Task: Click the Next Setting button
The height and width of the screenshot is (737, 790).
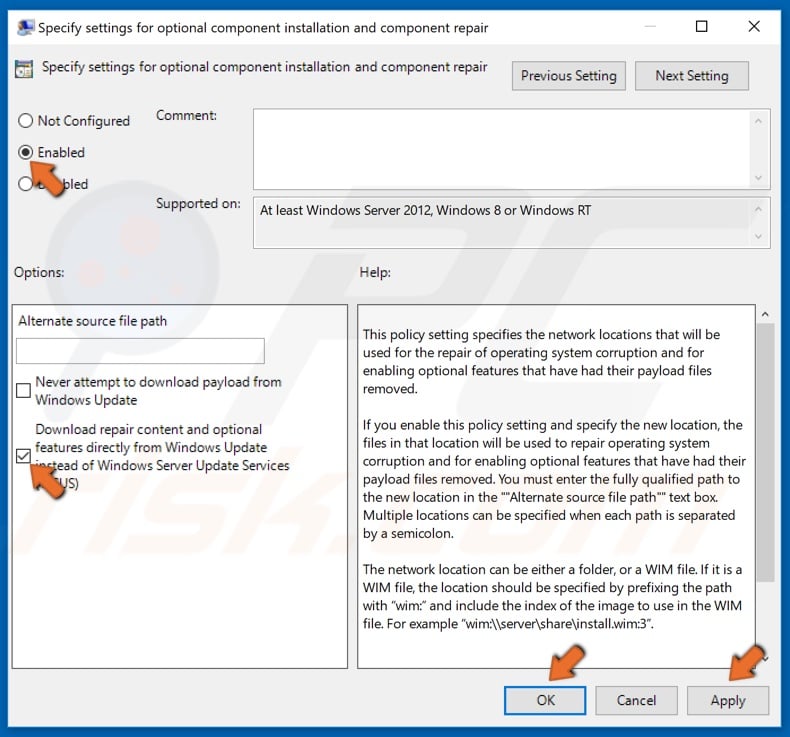Action: 692,76
